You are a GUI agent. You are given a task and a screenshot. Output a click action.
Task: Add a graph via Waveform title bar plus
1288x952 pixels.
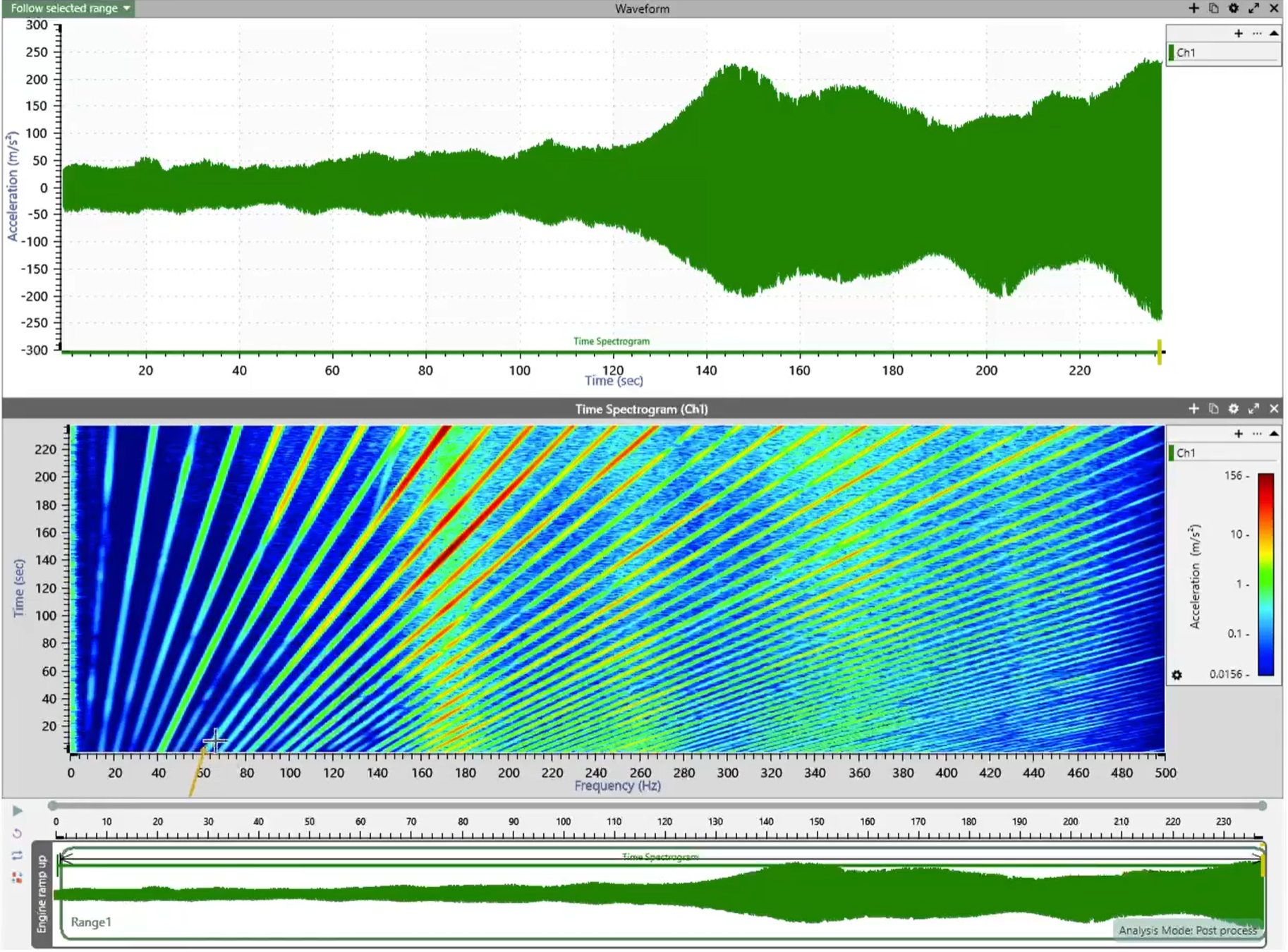click(1193, 8)
